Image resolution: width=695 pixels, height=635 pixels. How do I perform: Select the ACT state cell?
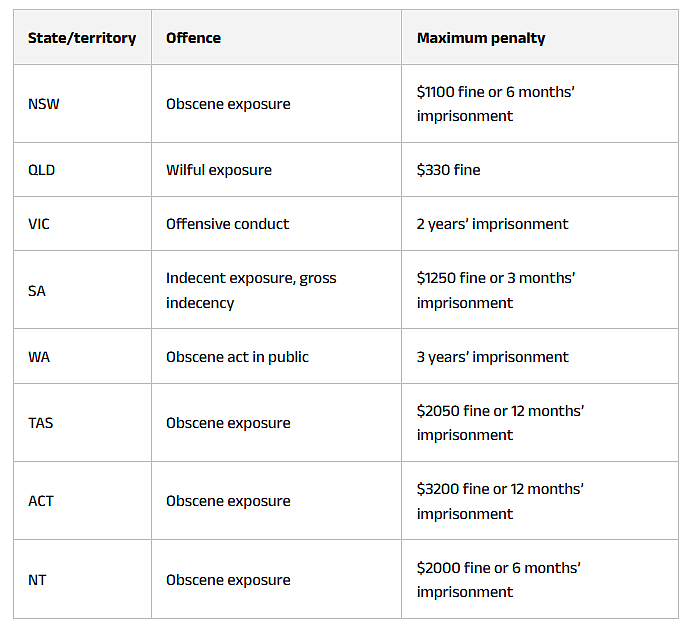point(82,501)
